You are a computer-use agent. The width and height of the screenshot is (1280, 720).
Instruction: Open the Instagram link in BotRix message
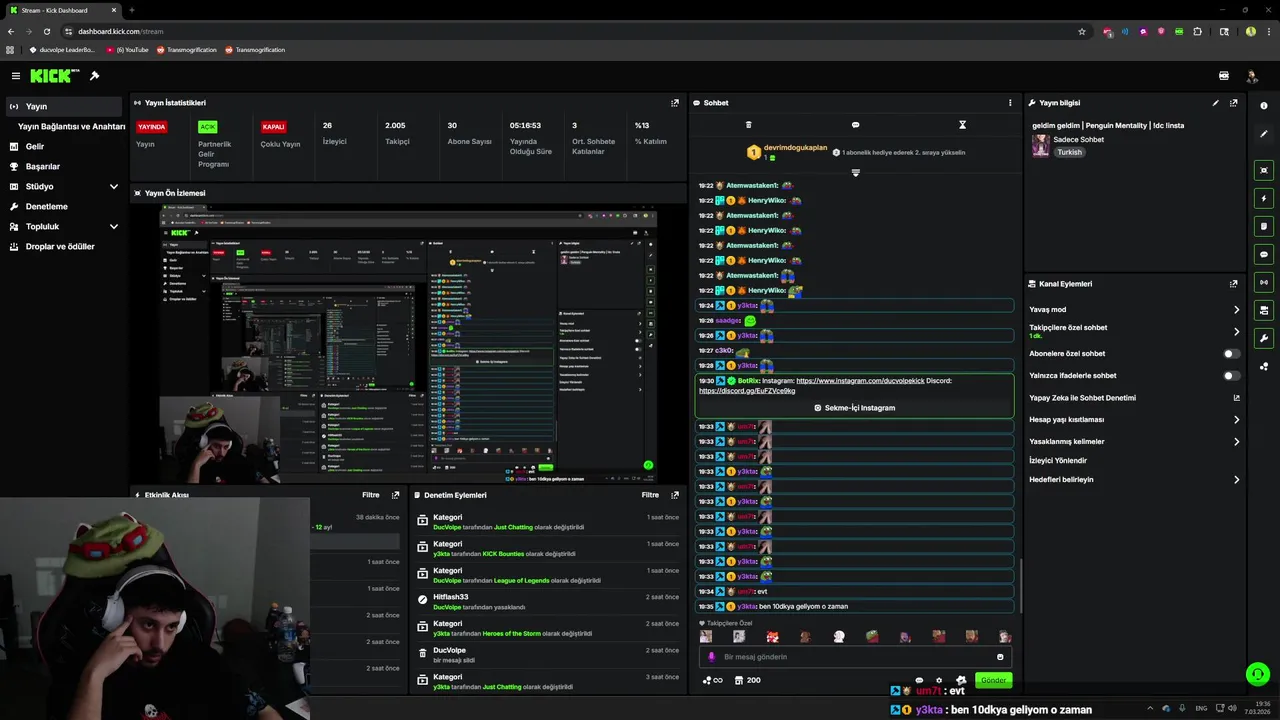pos(860,381)
